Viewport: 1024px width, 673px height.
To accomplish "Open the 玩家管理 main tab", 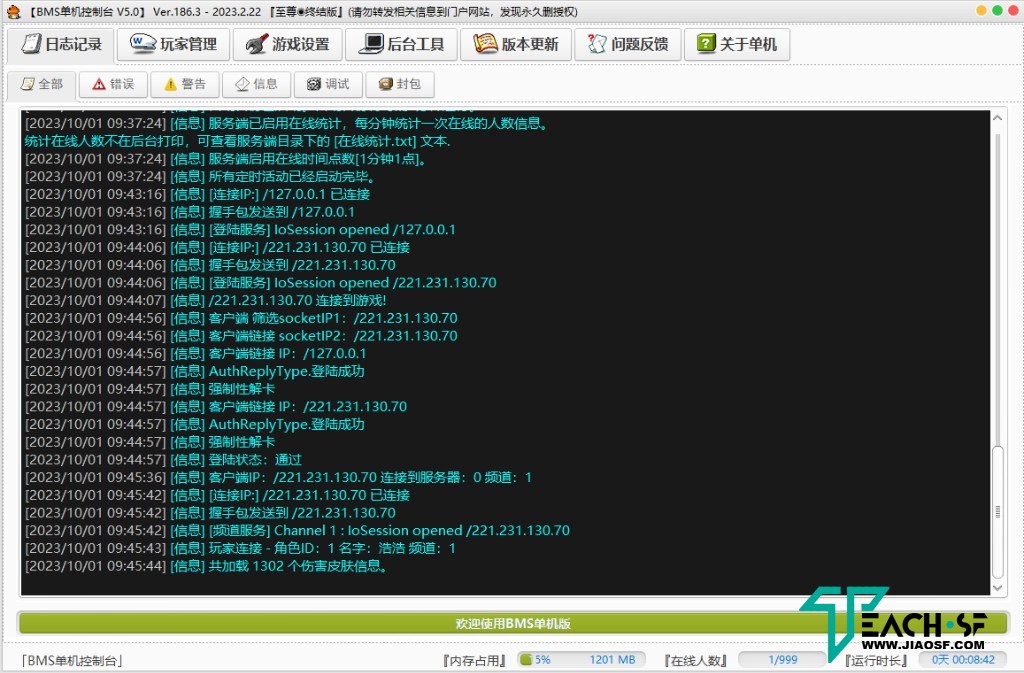I will point(173,44).
